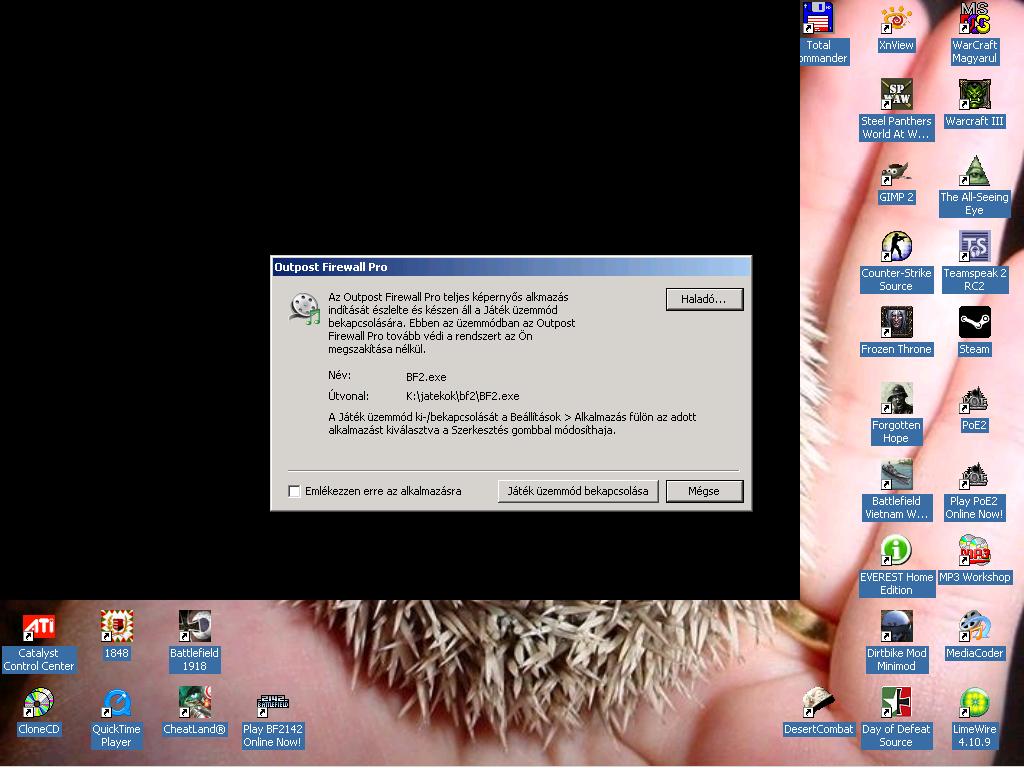1024x768 pixels.
Task: Select the Steam desktop icon
Action: point(974,324)
